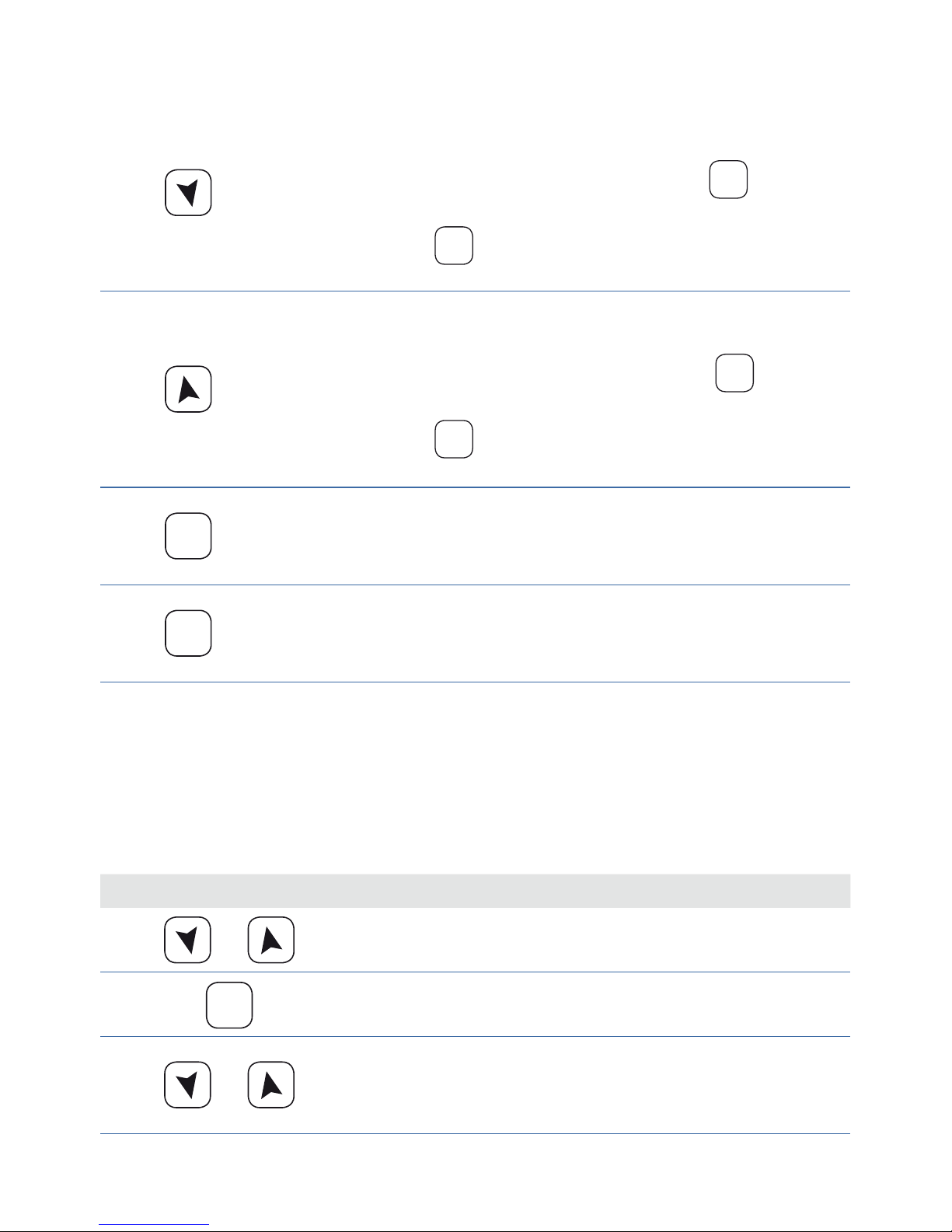Click the up-arrow key directly under the gray header

(x=271, y=940)
